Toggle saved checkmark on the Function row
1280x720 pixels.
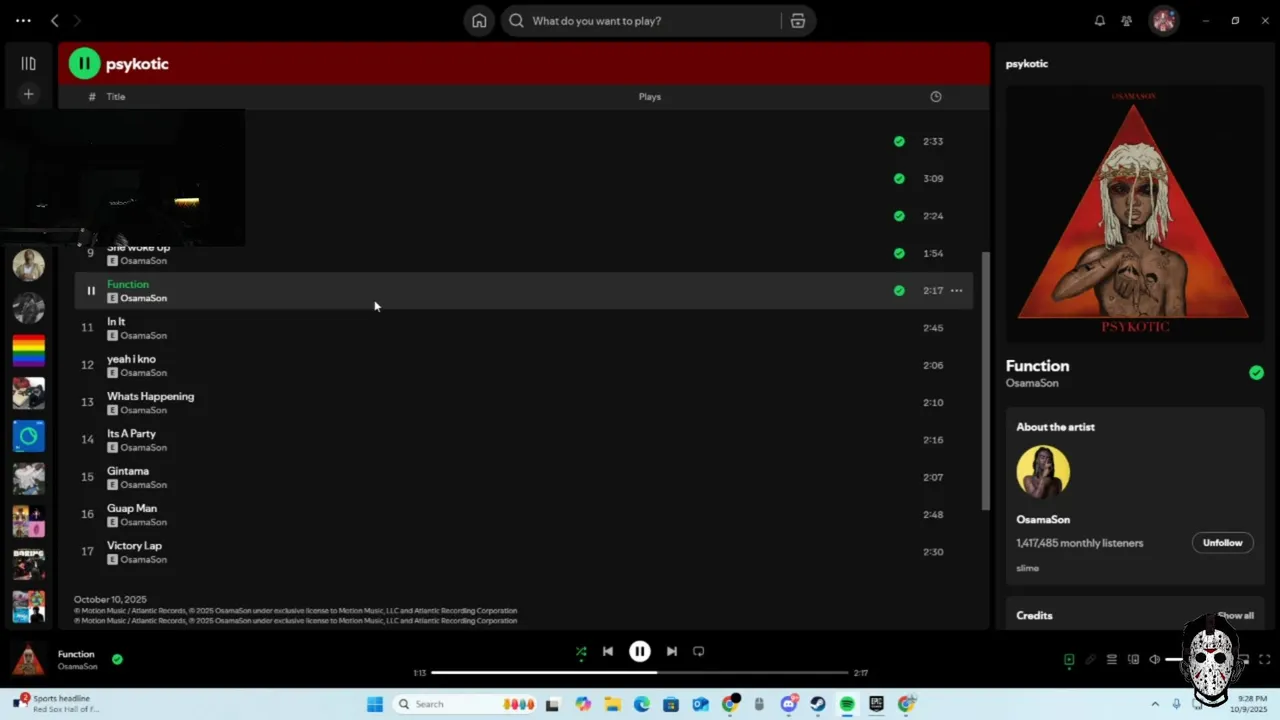tap(899, 291)
